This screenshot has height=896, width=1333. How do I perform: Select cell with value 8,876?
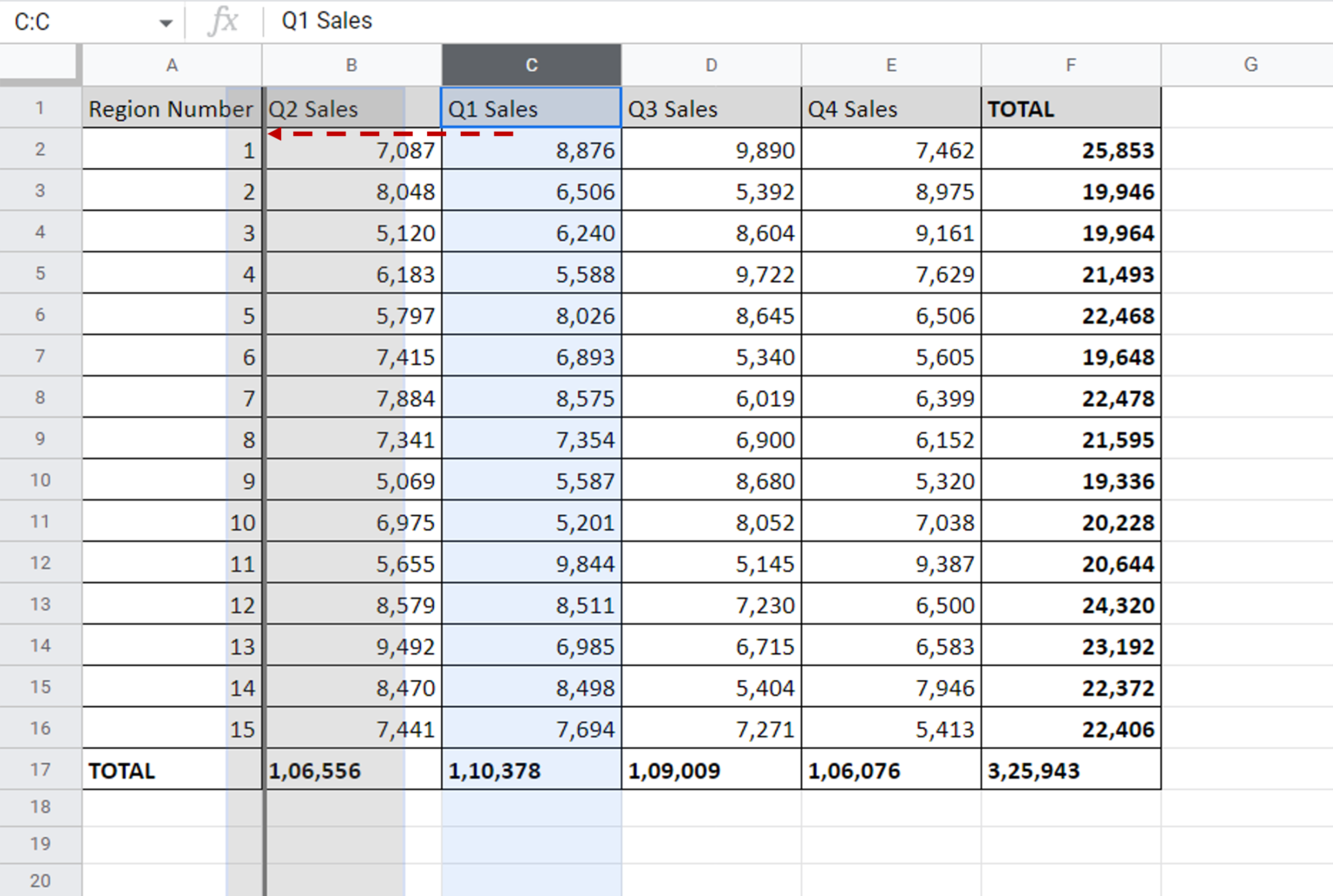pos(531,149)
